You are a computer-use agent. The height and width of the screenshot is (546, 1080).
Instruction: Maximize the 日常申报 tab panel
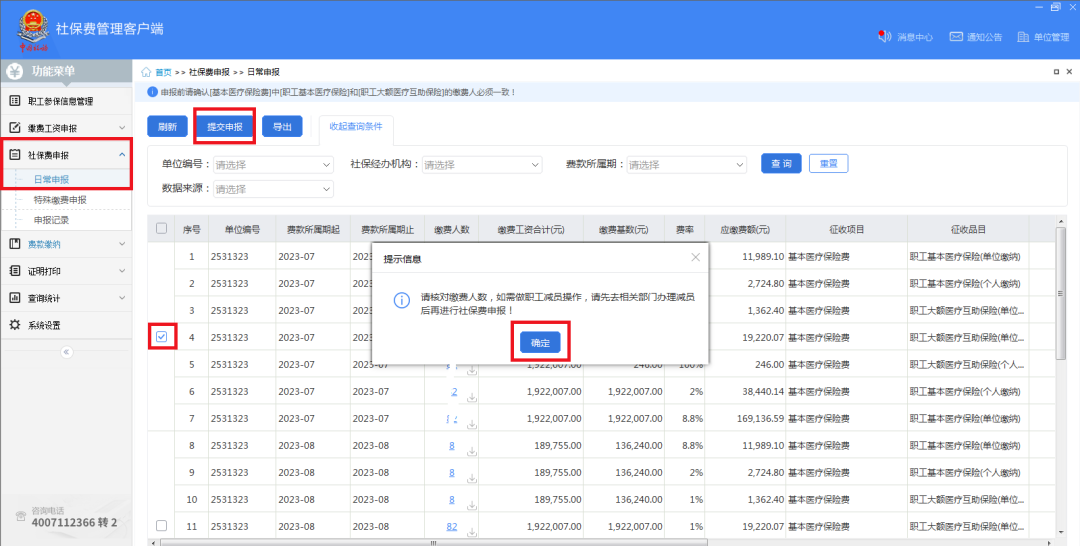[1056, 72]
